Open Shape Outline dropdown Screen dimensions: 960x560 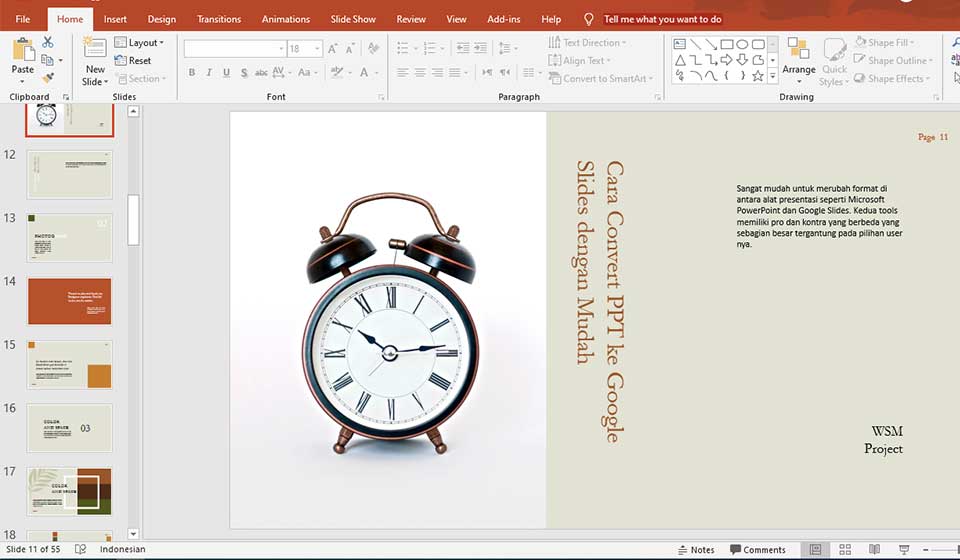pos(893,60)
